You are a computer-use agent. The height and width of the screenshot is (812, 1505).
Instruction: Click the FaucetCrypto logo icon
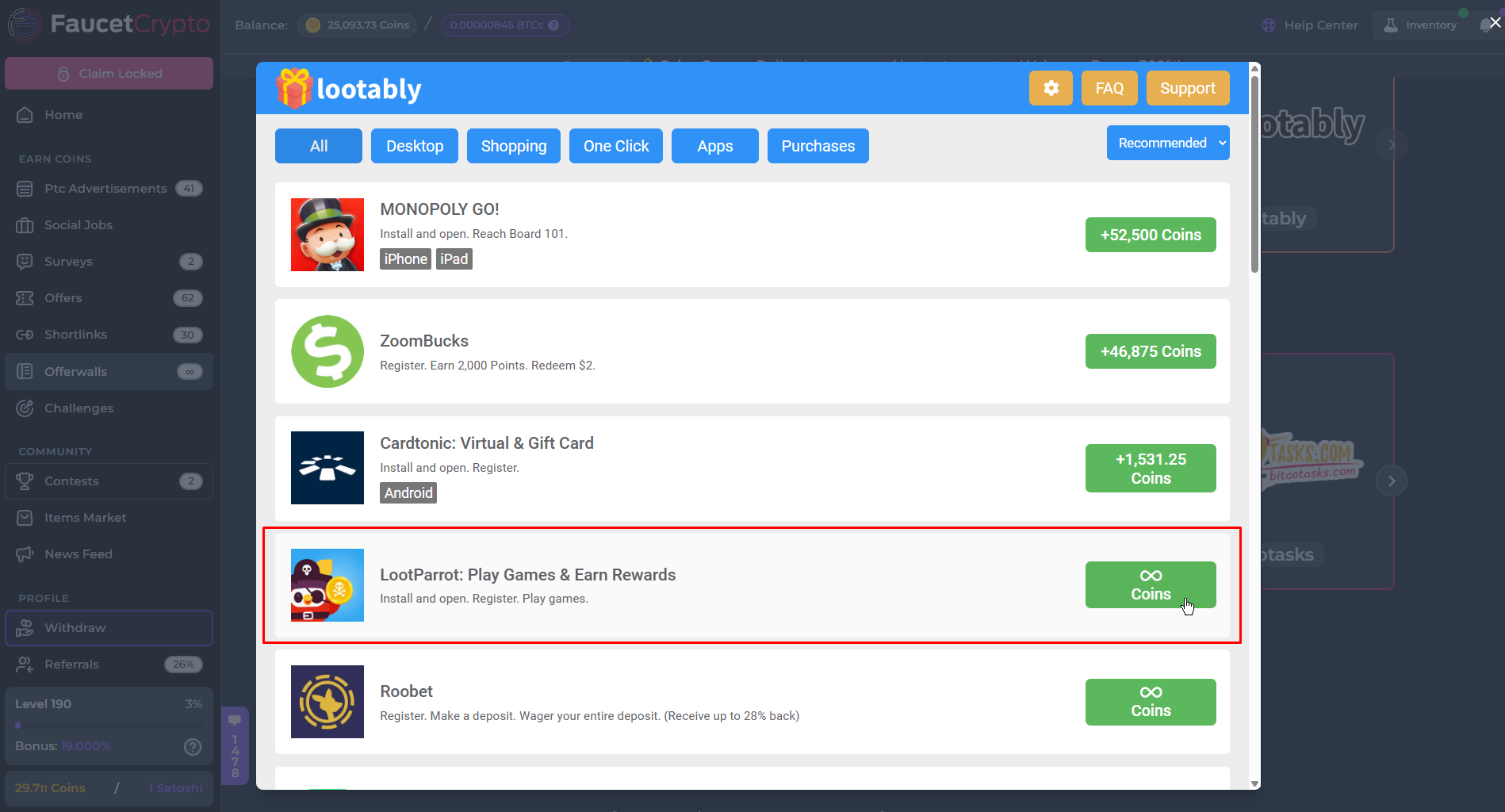[x=25, y=25]
